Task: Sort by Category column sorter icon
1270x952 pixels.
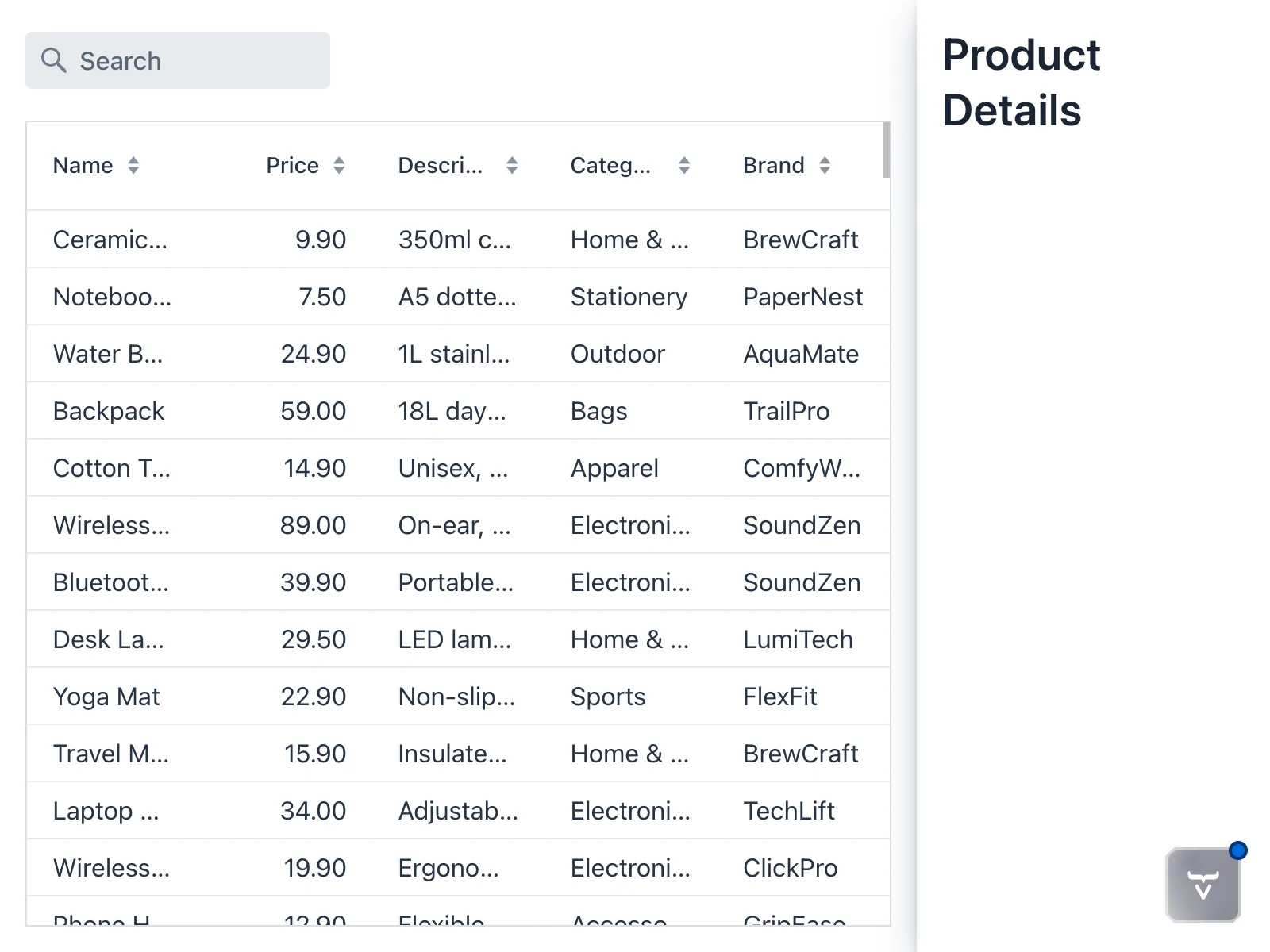Action: (x=684, y=165)
